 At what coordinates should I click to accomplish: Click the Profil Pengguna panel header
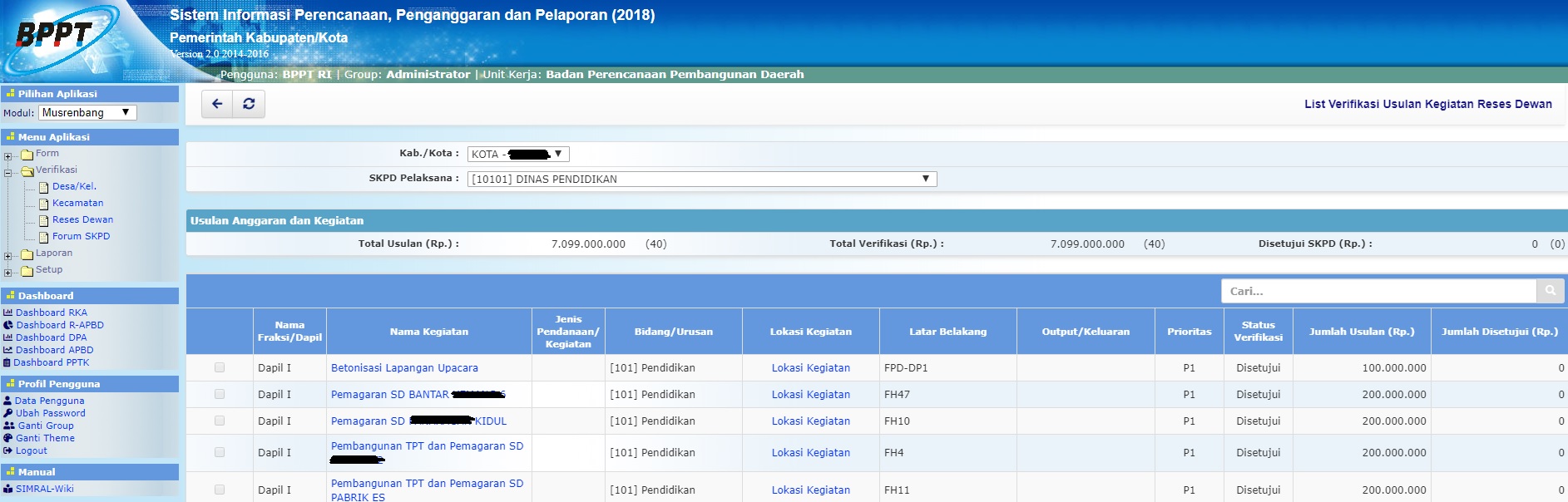(90, 384)
